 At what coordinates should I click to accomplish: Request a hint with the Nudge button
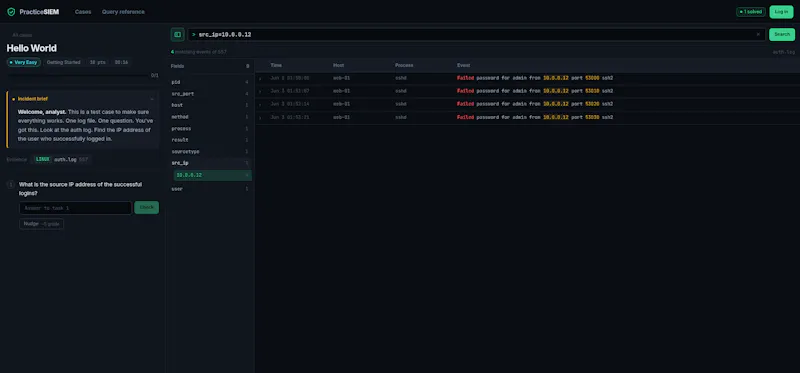tap(41, 224)
